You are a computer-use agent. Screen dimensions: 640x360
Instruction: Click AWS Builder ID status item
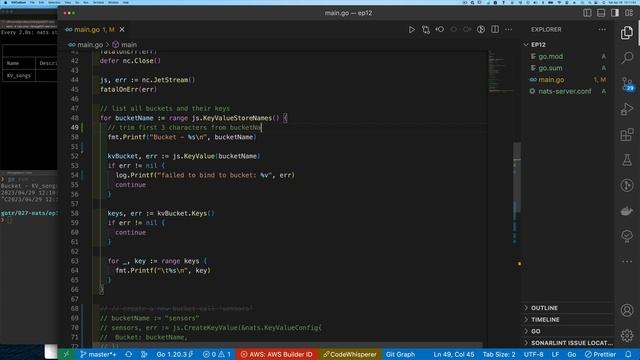276,354
